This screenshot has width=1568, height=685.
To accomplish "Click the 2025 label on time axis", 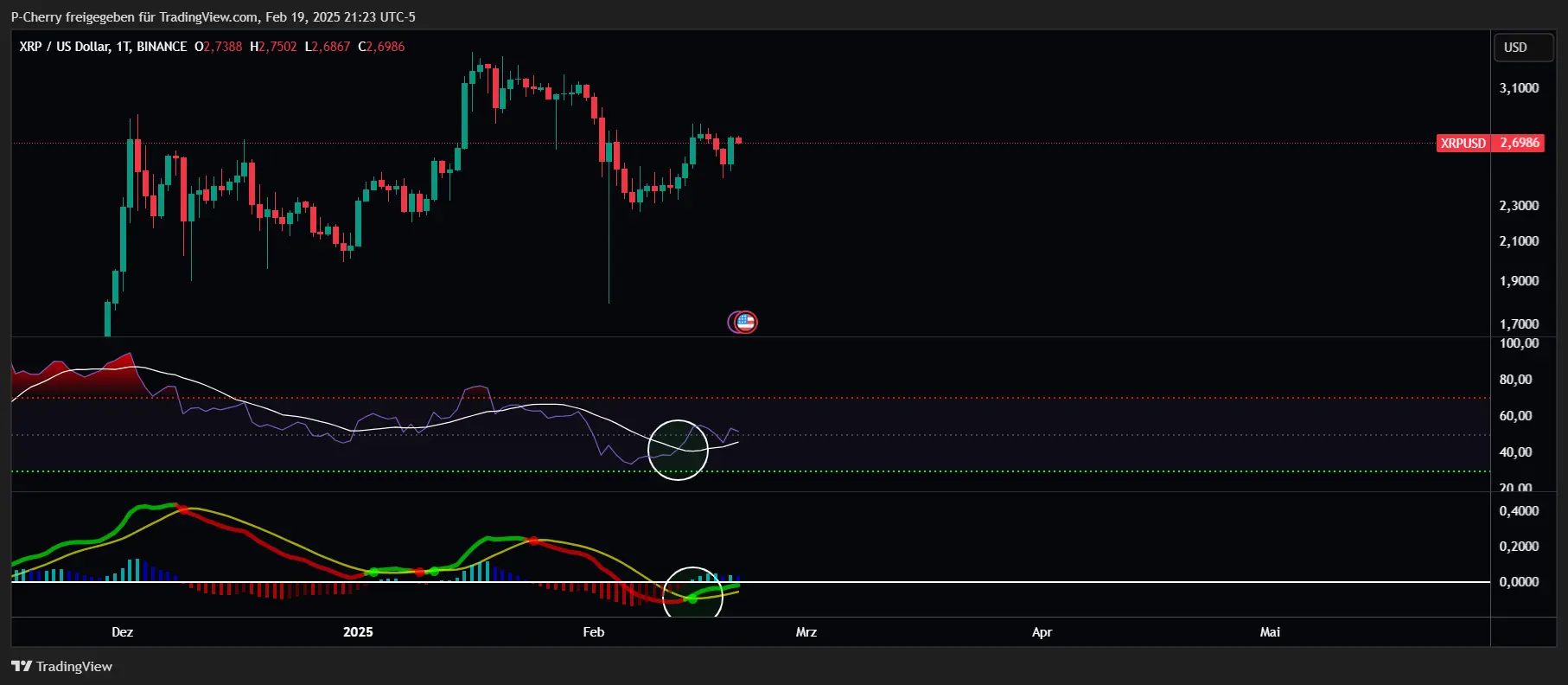I will tap(358, 632).
